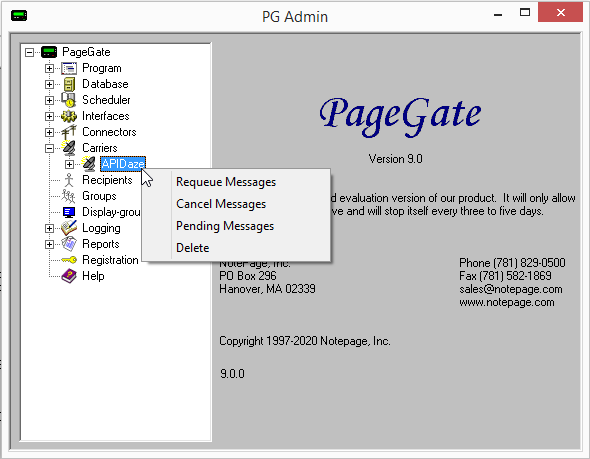Select the PageGate tree label
Image resolution: width=590 pixels, height=459 pixels.
(86, 52)
